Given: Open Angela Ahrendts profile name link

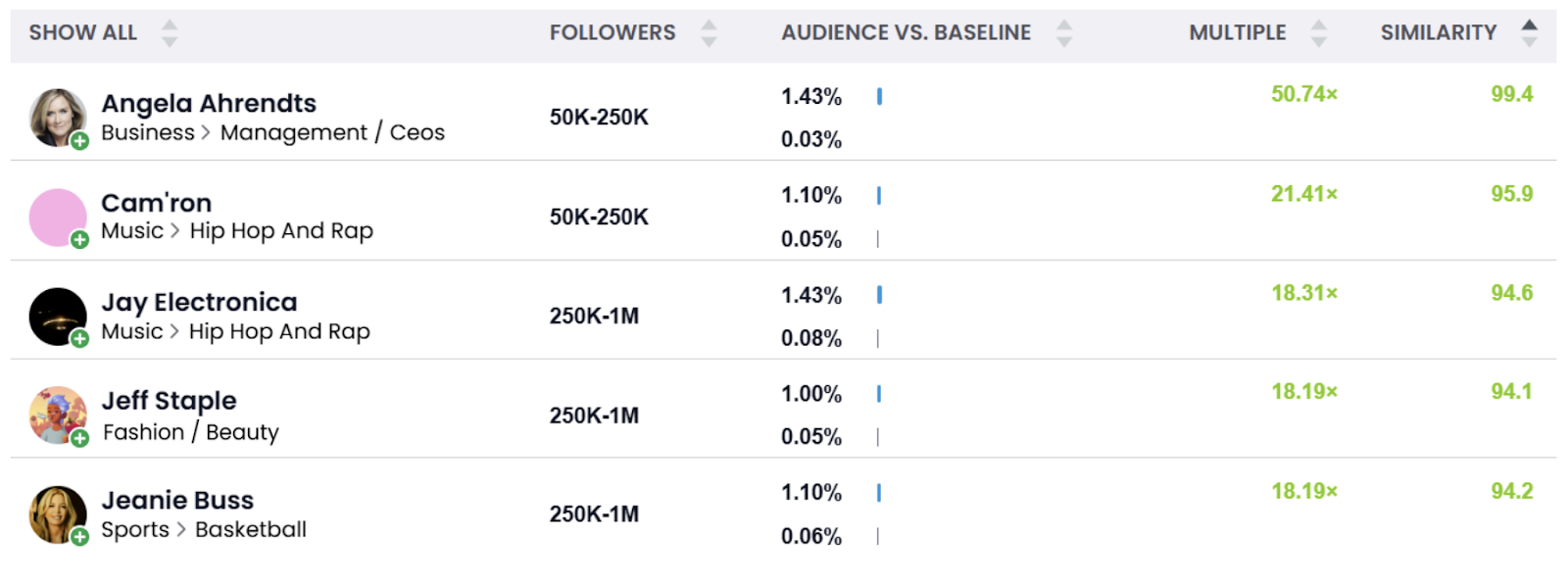Looking at the screenshot, I should (x=209, y=104).
